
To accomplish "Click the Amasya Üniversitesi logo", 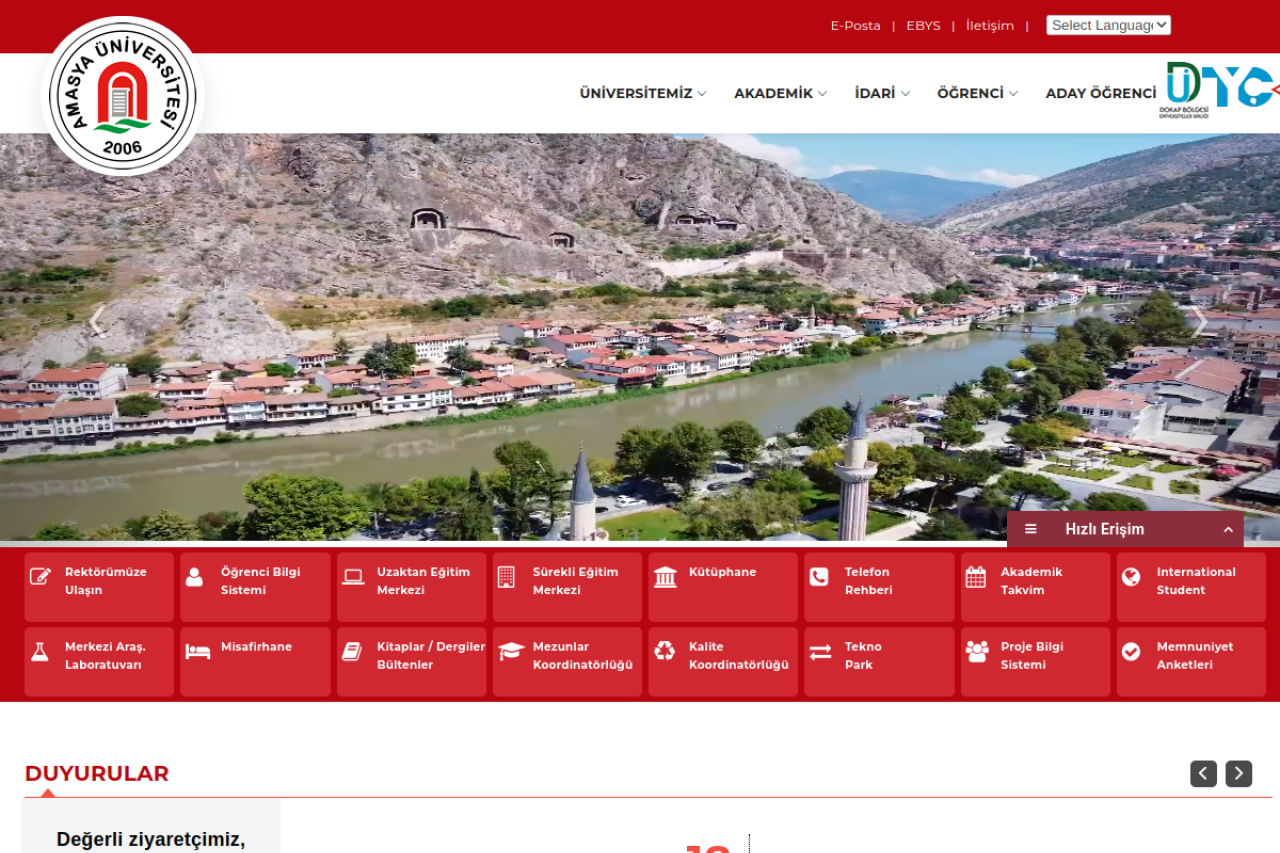I will click(x=123, y=97).
